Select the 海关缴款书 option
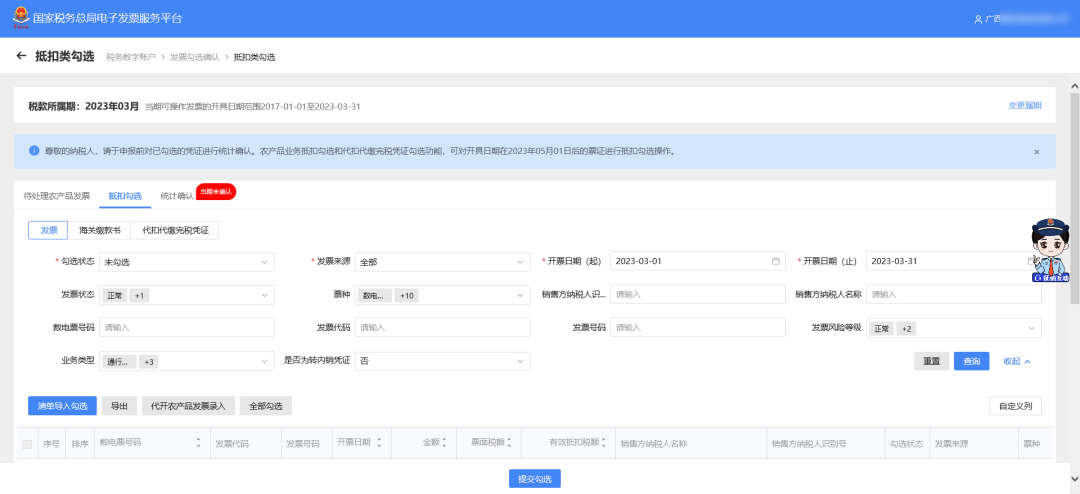The height and width of the screenshot is (494, 1080). 100,230
